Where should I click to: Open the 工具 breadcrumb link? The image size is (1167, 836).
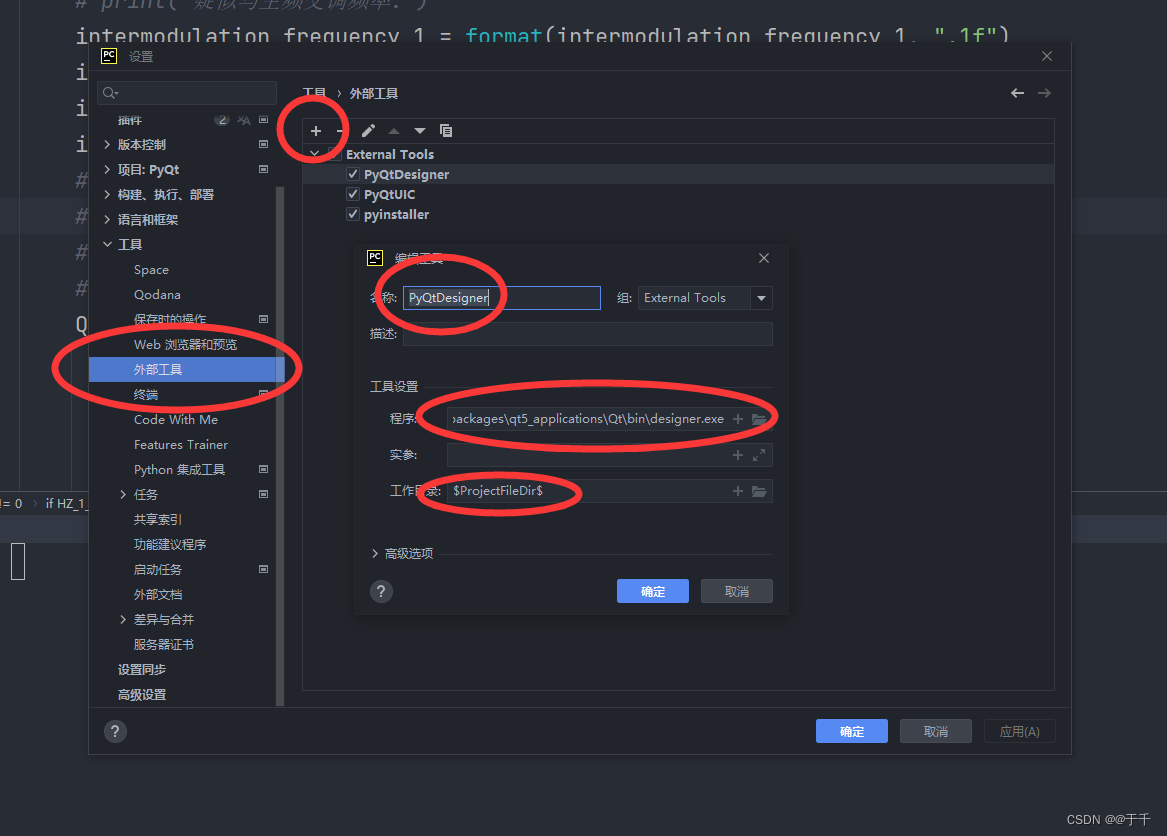tap(314, 92)
